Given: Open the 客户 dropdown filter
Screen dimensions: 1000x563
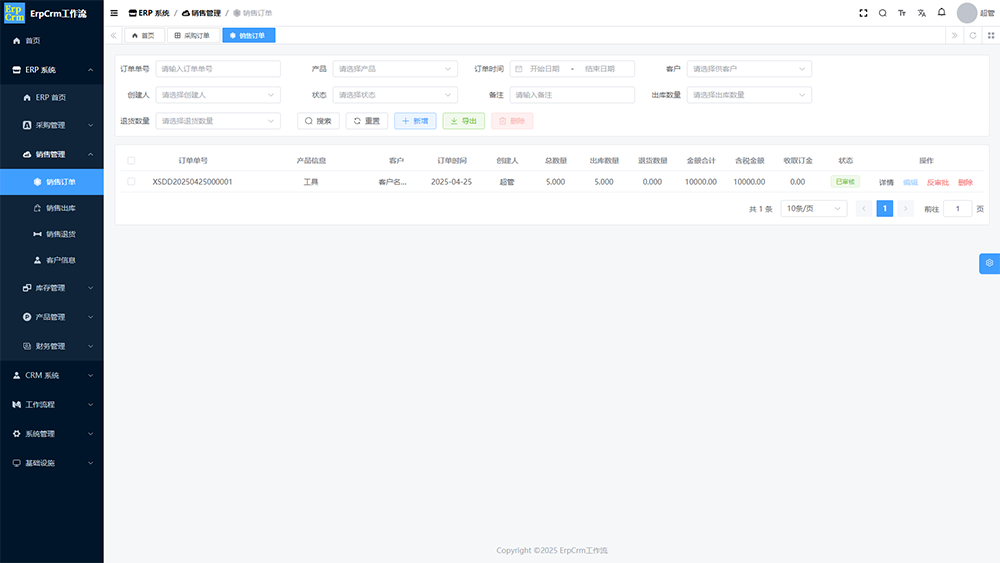Looking at the screenshot, I should (x=749, y=69).
